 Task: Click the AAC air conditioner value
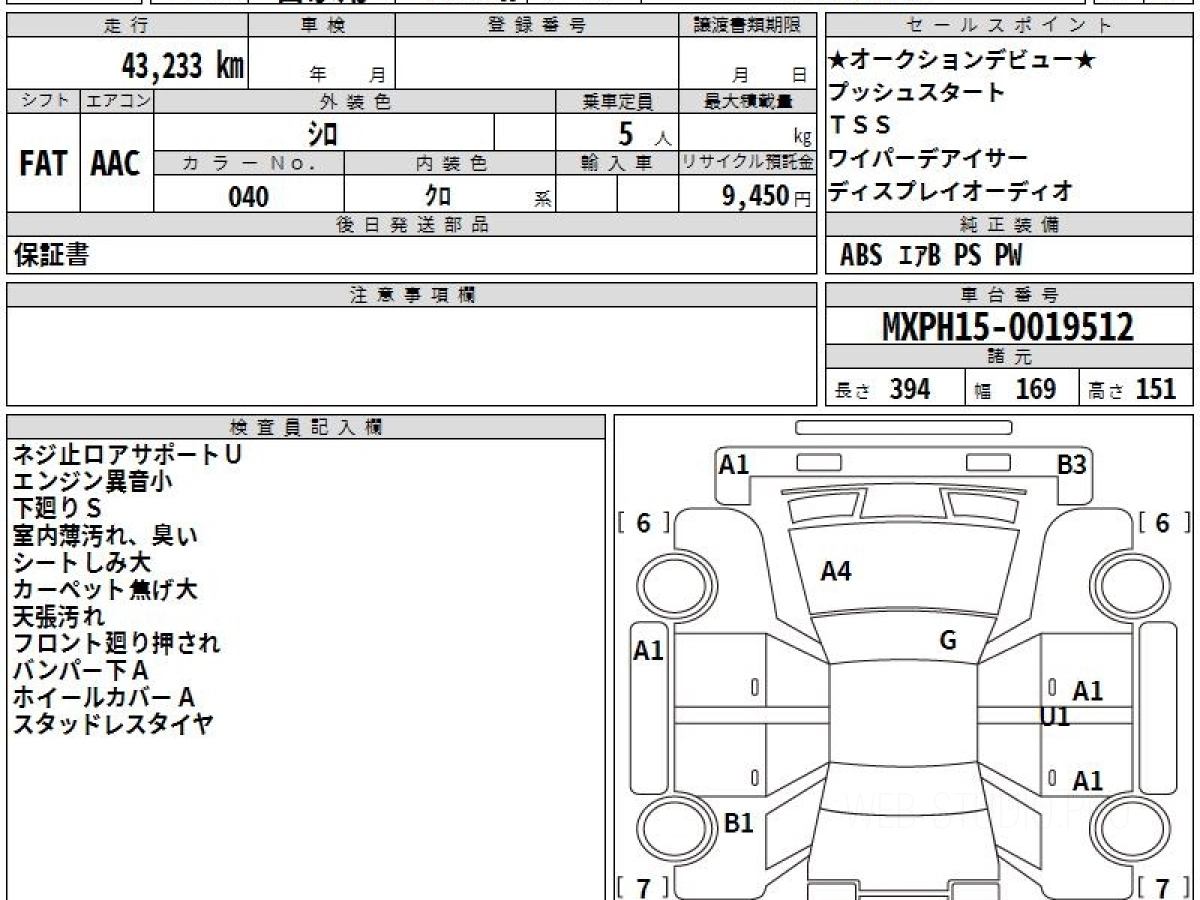116,164
